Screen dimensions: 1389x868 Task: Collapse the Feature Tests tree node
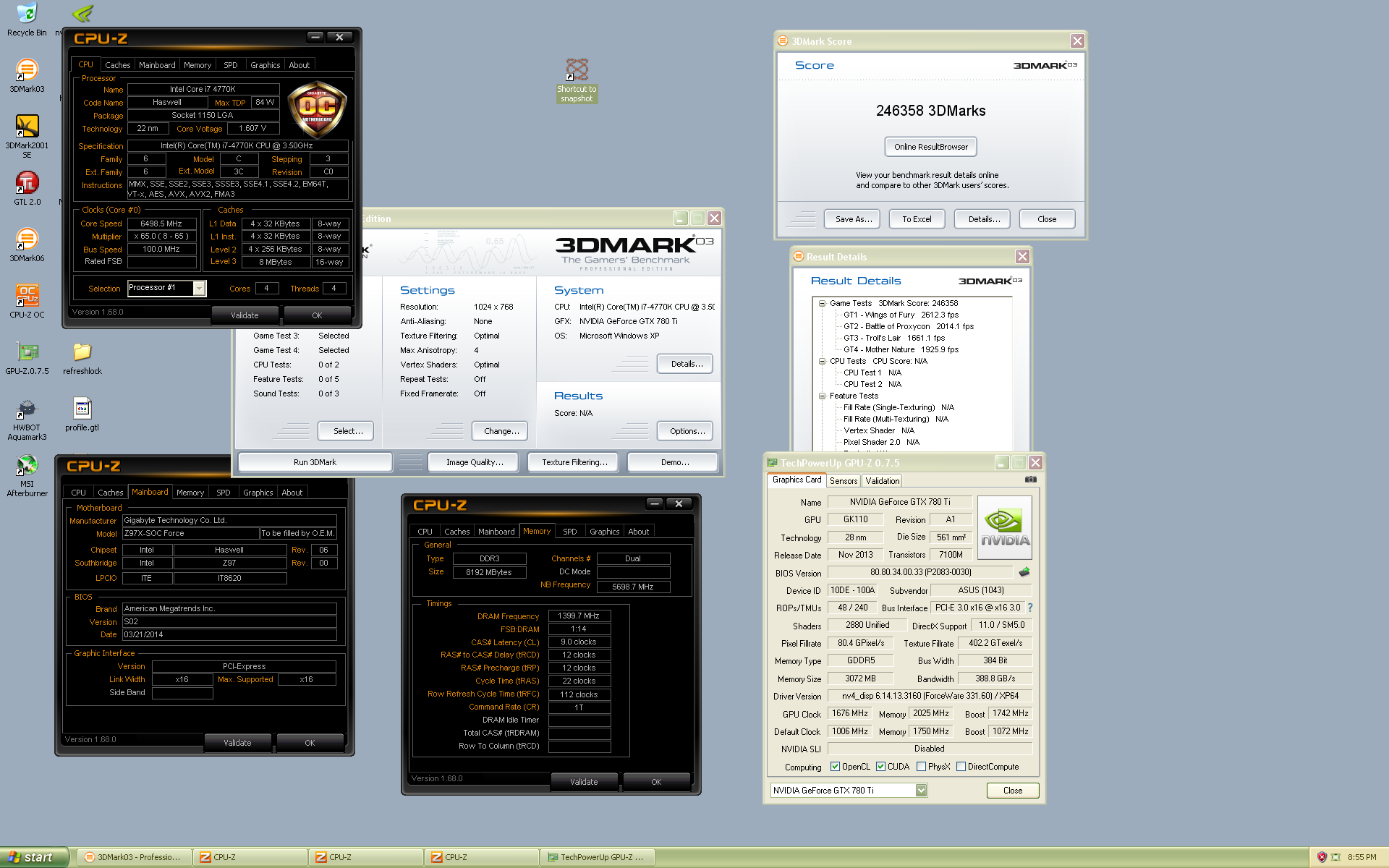click(x=822, y=396)
